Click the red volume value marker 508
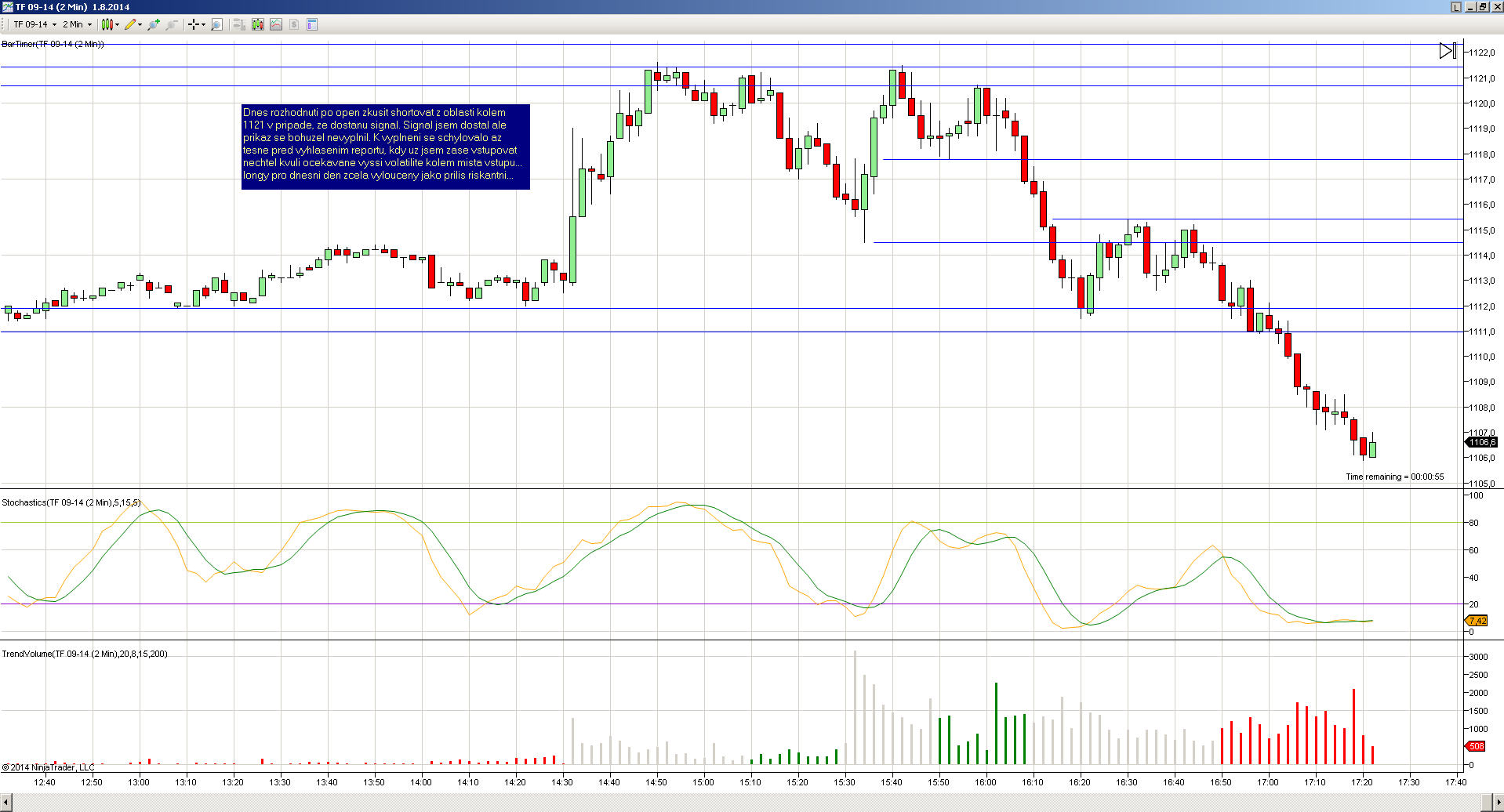The image size is (1504, 812). click(1476, 746)
